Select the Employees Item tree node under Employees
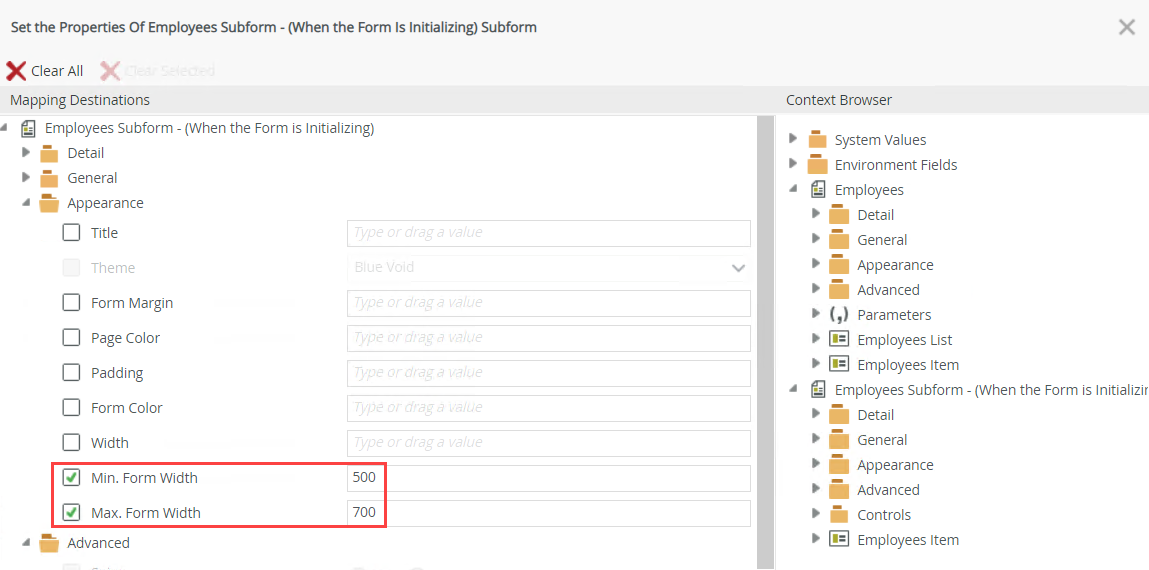This screenshot has height=570, width=1149. [907, 365]
